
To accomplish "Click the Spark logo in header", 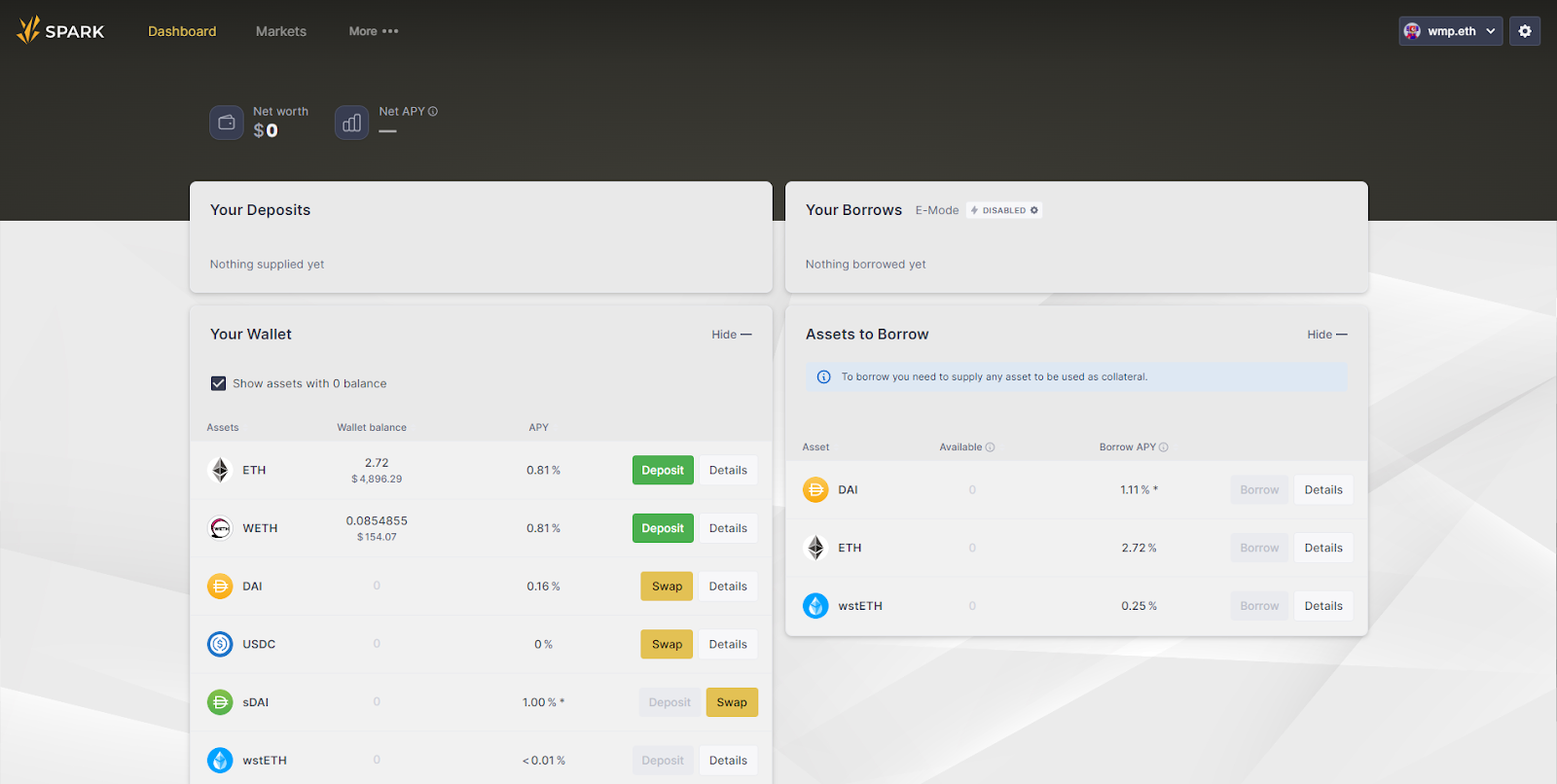I will click(x=60, y=31).
